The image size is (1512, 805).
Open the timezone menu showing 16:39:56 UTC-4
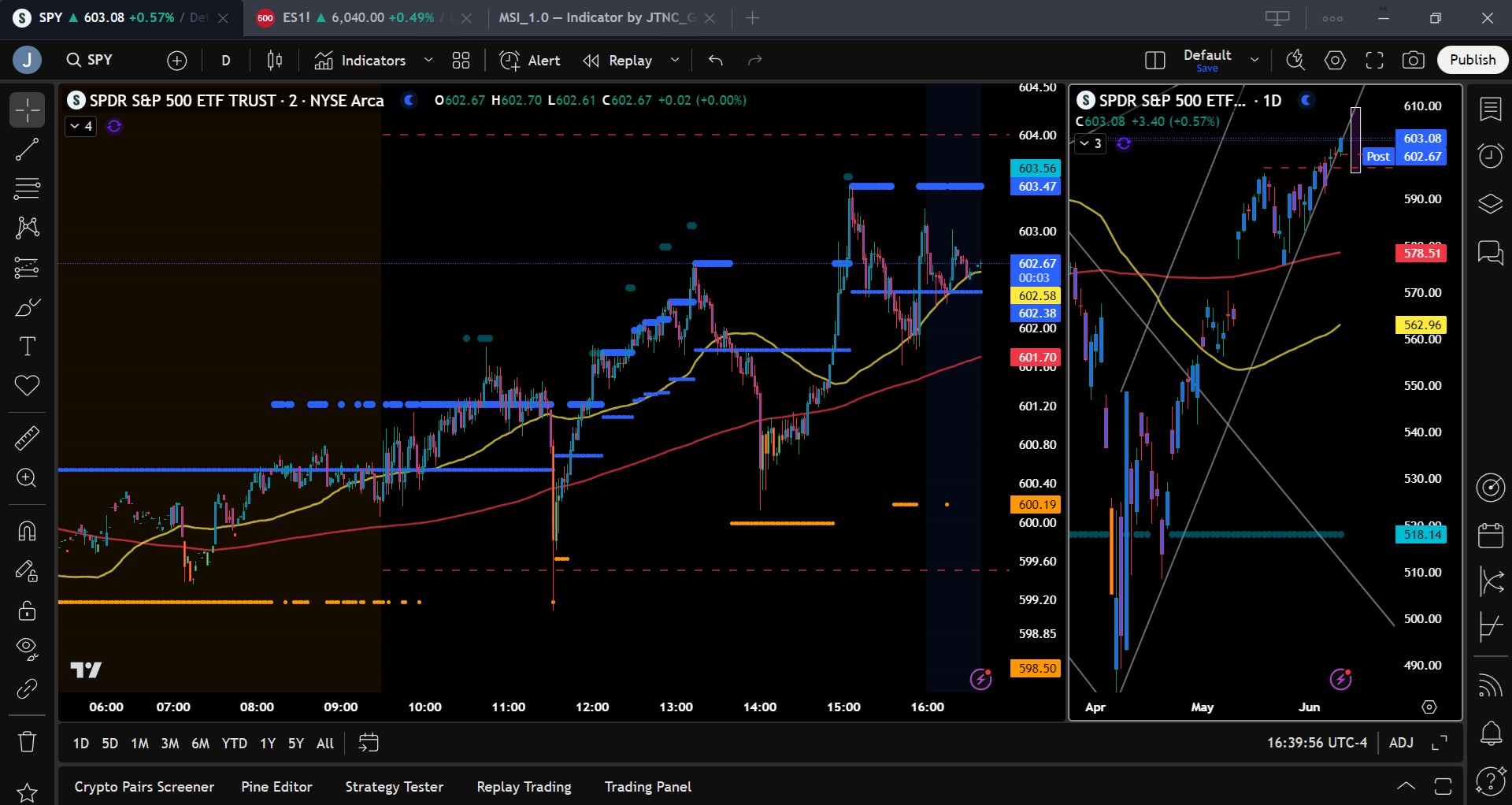tap(1317, 743)
